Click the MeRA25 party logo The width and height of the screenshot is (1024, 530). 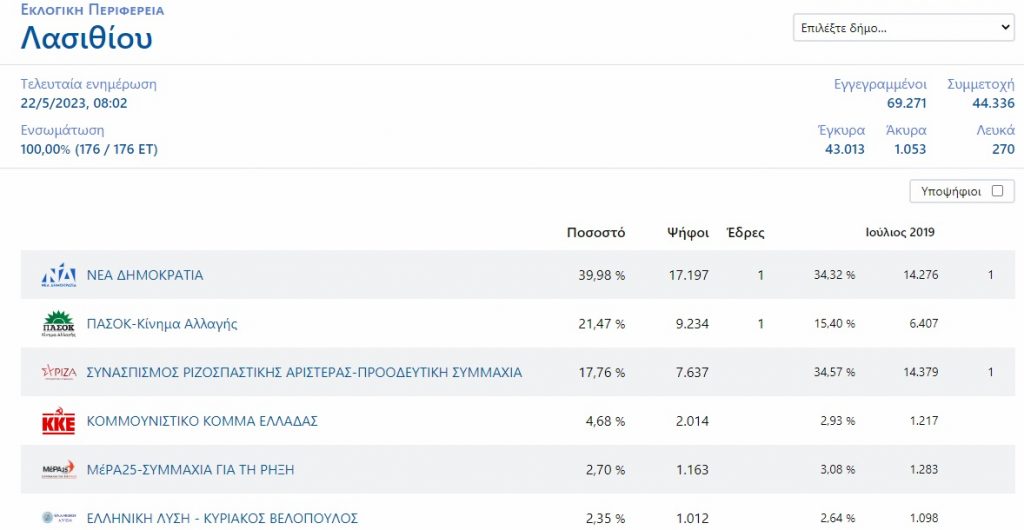point(58,470)
